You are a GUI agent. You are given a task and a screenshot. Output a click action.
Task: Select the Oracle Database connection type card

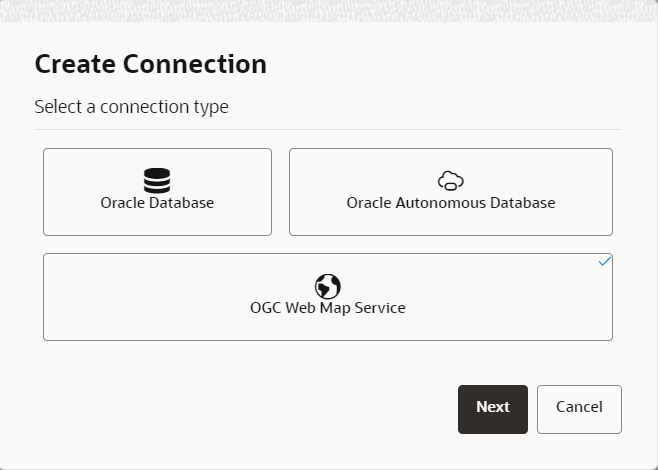pos(157,192)
